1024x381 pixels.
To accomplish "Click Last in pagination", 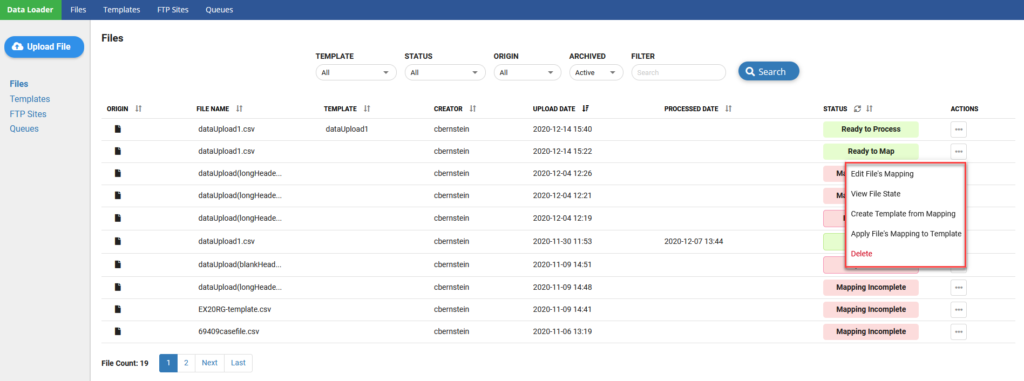I will 238,363.
